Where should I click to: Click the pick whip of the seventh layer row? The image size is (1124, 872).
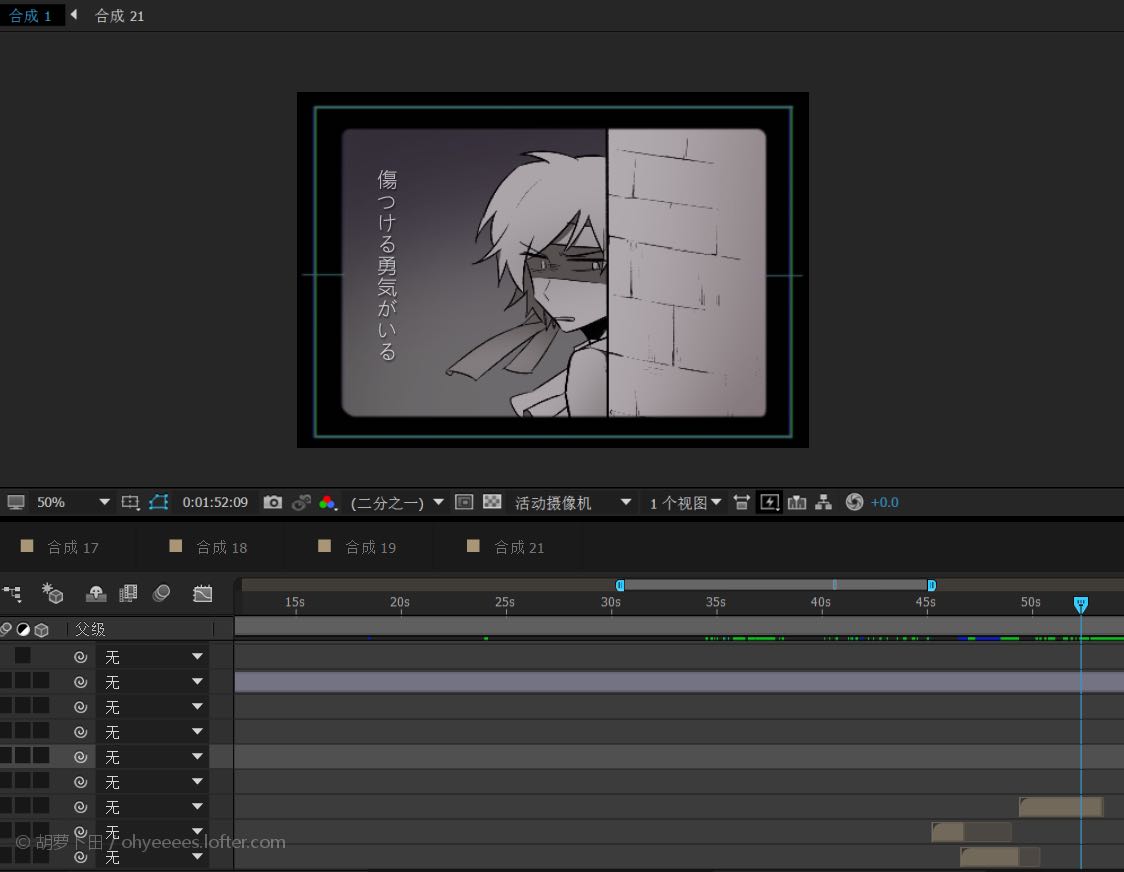point(80,807)
